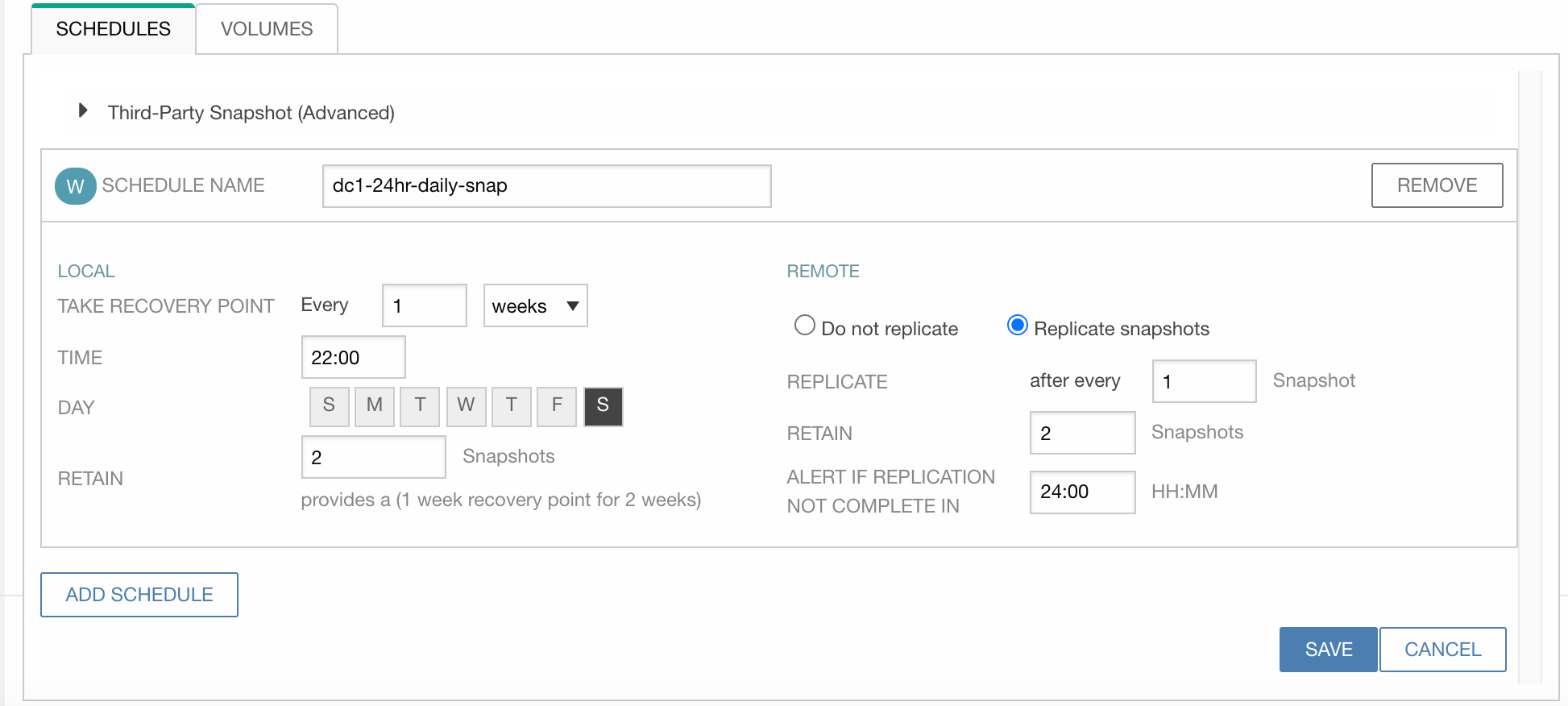
Task: Click the alert time field showing 24:00
Action: pos(1082,492)
